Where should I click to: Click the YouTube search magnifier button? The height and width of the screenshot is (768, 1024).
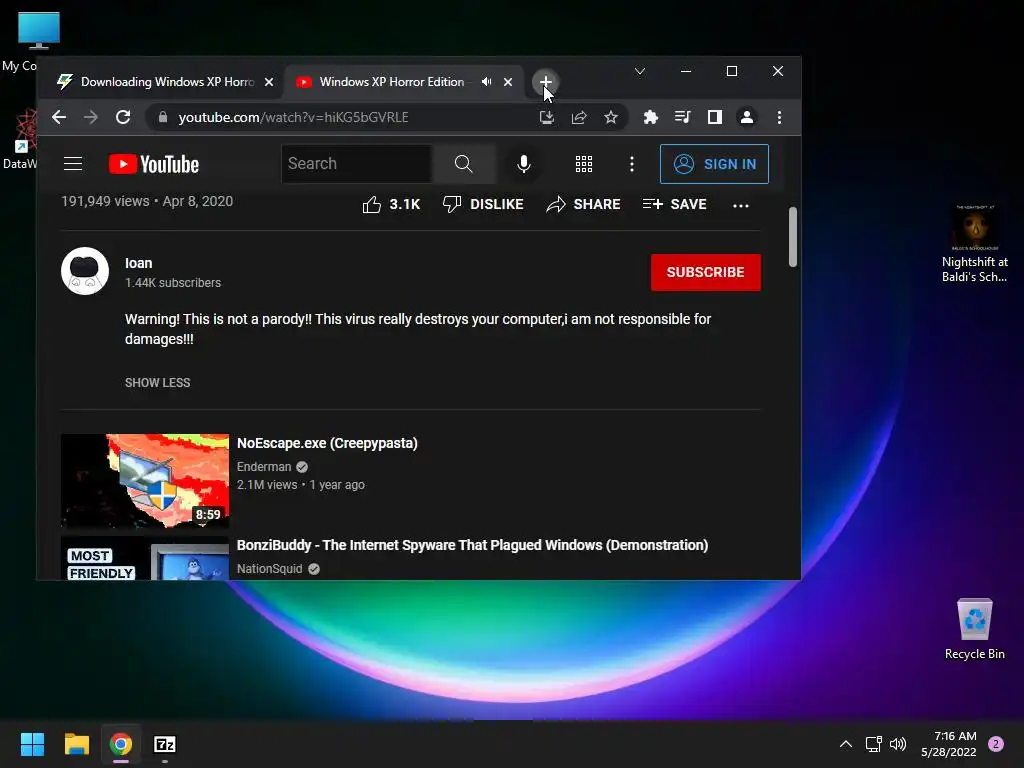464,164
